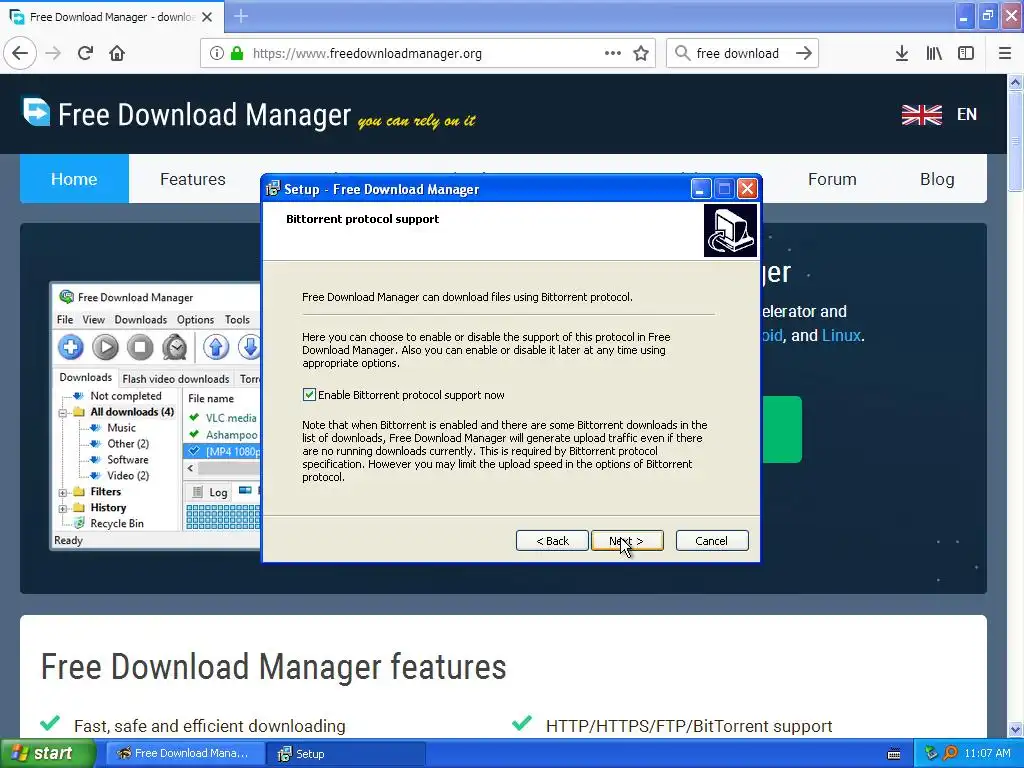The width and height of the screenshot is (1024, 768).
Task: Click the setup wizard computer icon
Action: coord(730,231)
